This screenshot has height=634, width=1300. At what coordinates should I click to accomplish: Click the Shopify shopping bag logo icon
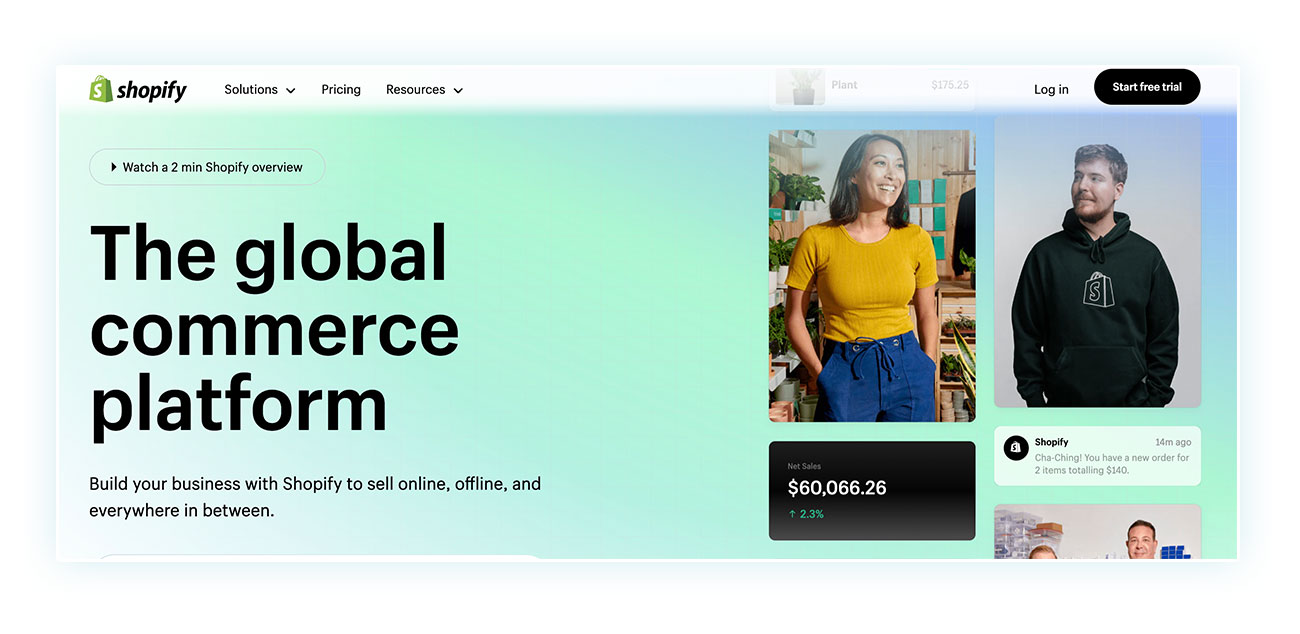point(100,89)
